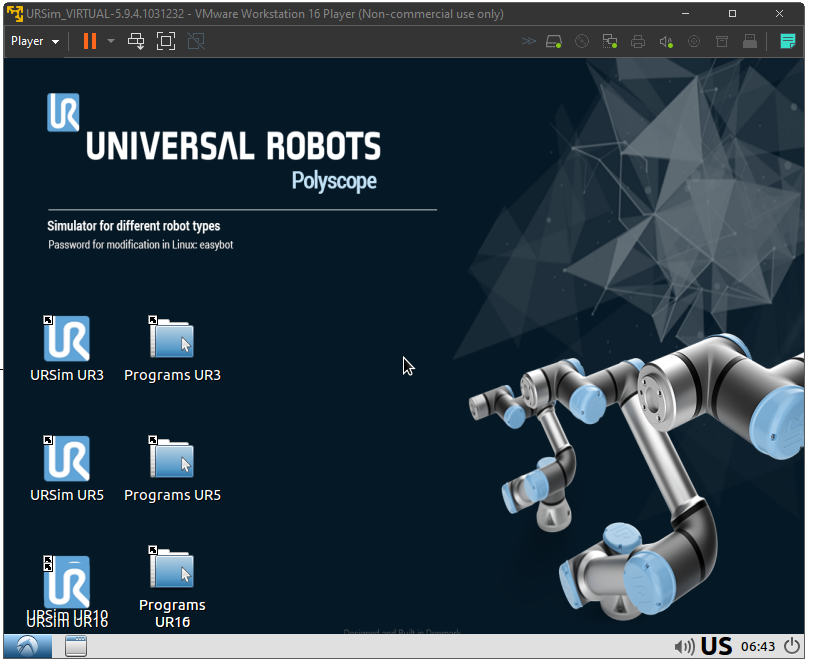Send Ctrl+Alt+Del to the virtual machine
813x672 pixels.
(x=136, y=41)
